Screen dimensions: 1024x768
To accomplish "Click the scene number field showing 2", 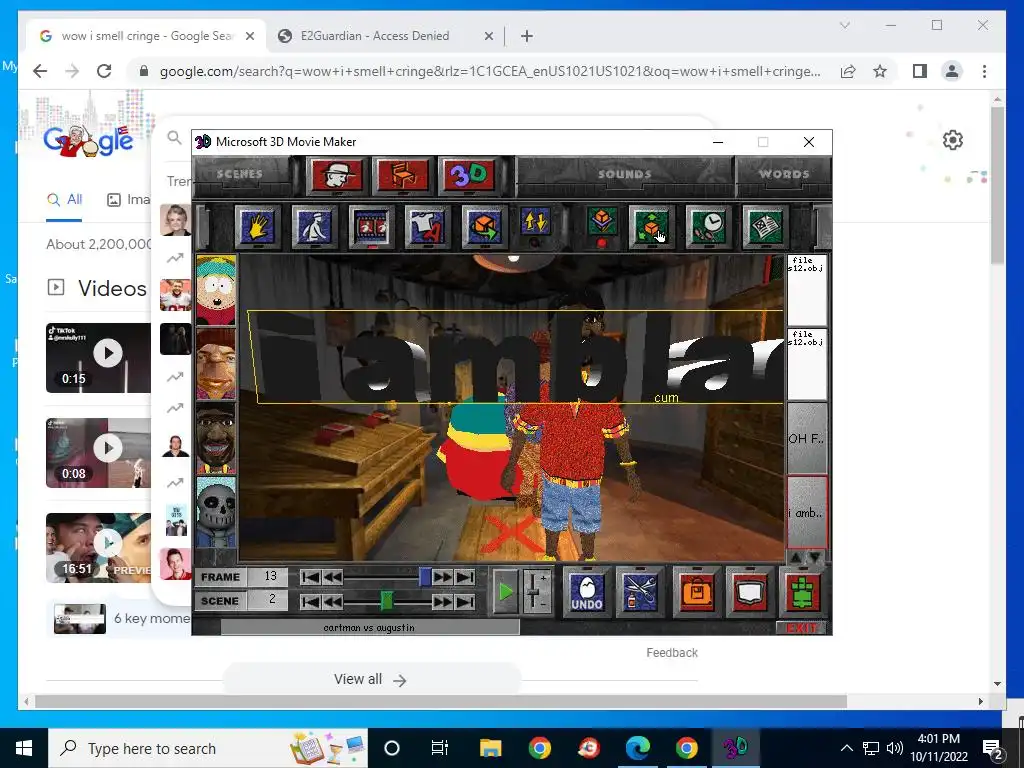I will click(x=270, y=600).
